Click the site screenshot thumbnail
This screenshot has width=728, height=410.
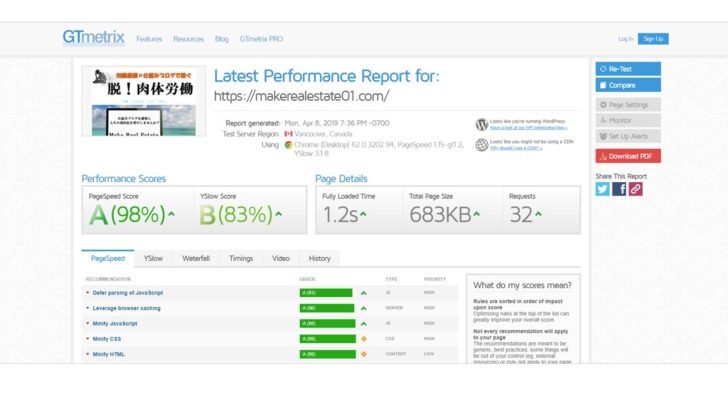click(143, 101)
